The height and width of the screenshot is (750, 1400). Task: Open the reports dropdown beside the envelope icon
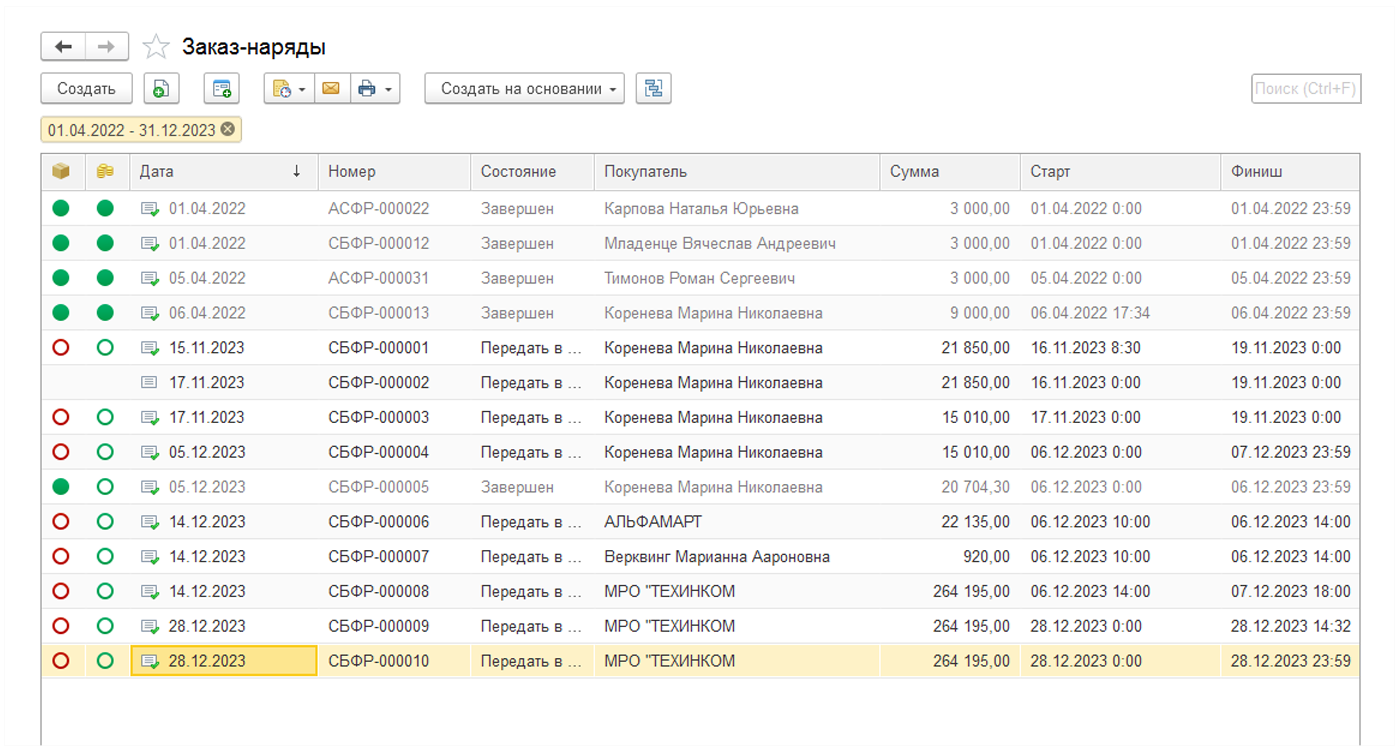pyautogui.click(x=289, y=89)
